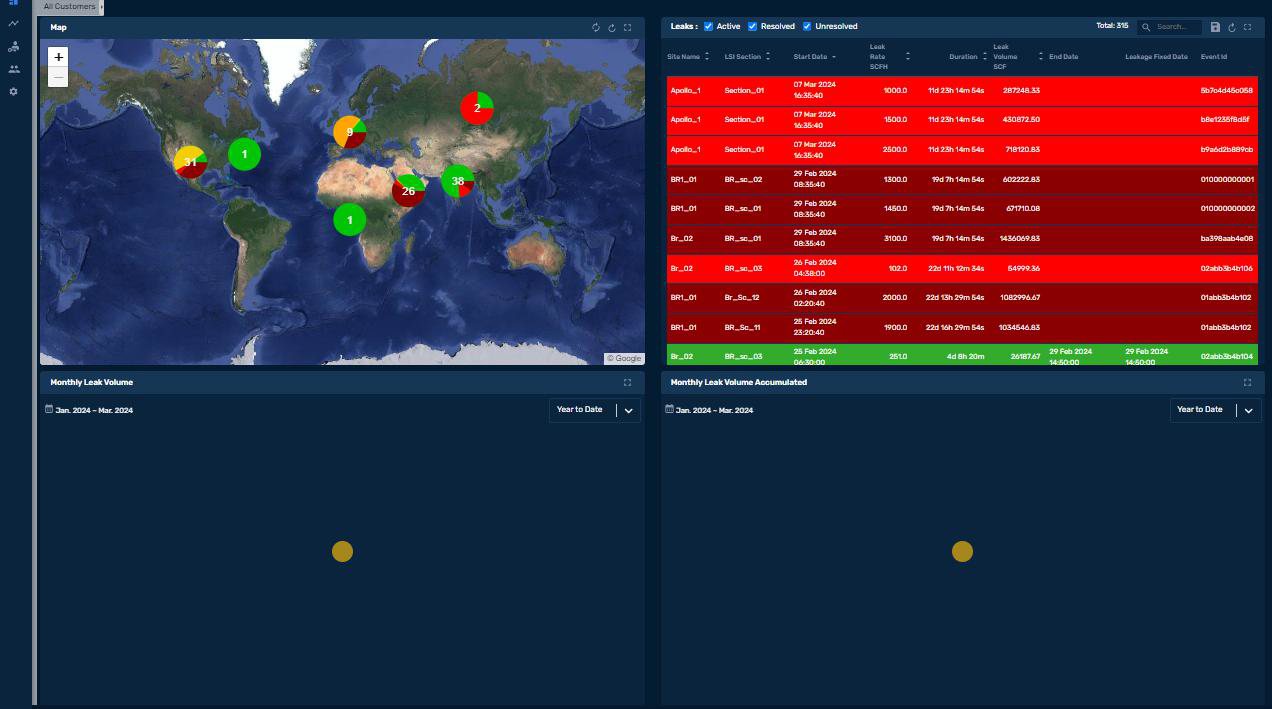
Task: Expand Monthly Leak Volume Accumulated to fullscreen
Action: [1247, 382]
